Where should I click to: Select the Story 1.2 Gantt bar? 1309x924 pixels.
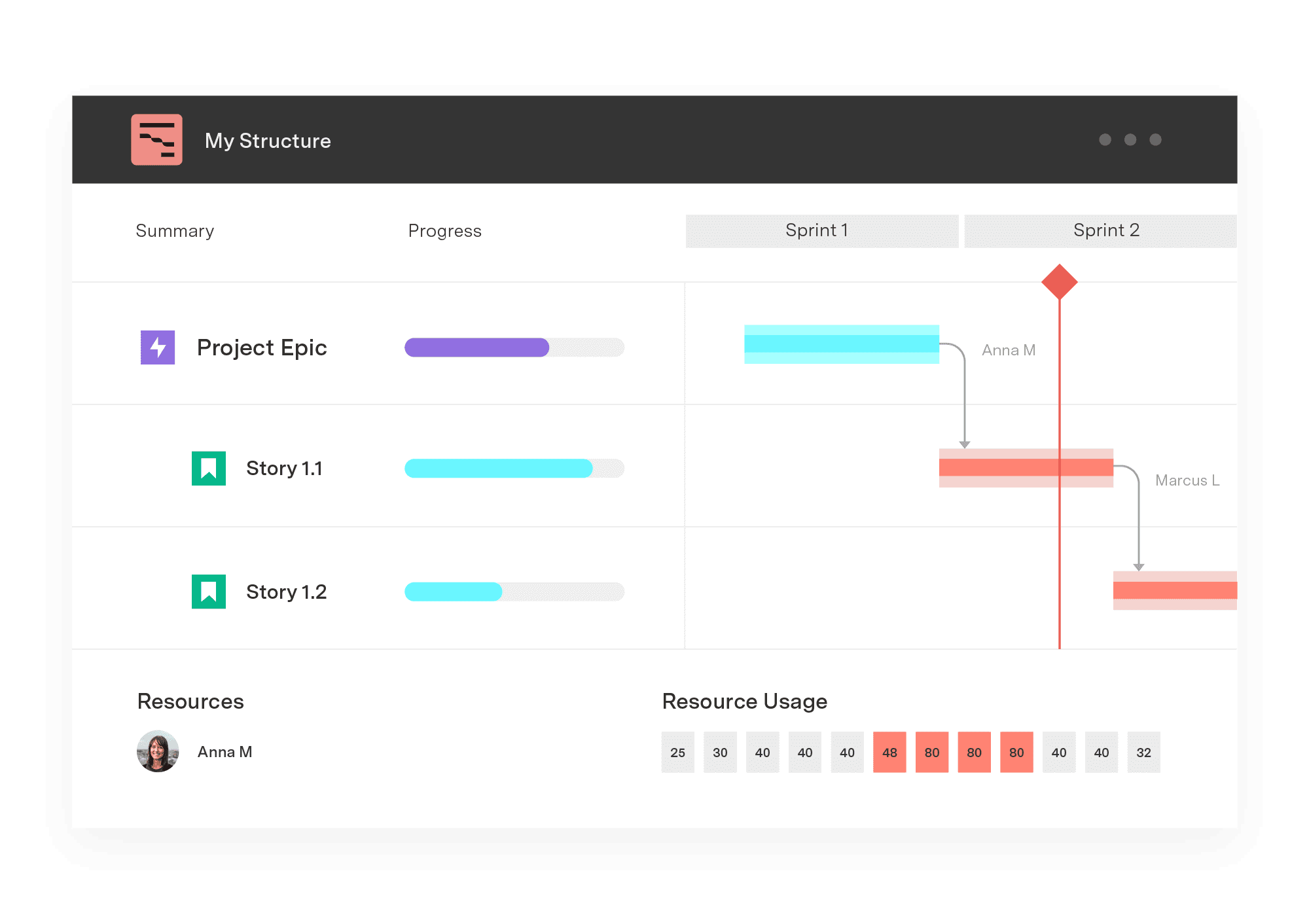click(1174, 590)
